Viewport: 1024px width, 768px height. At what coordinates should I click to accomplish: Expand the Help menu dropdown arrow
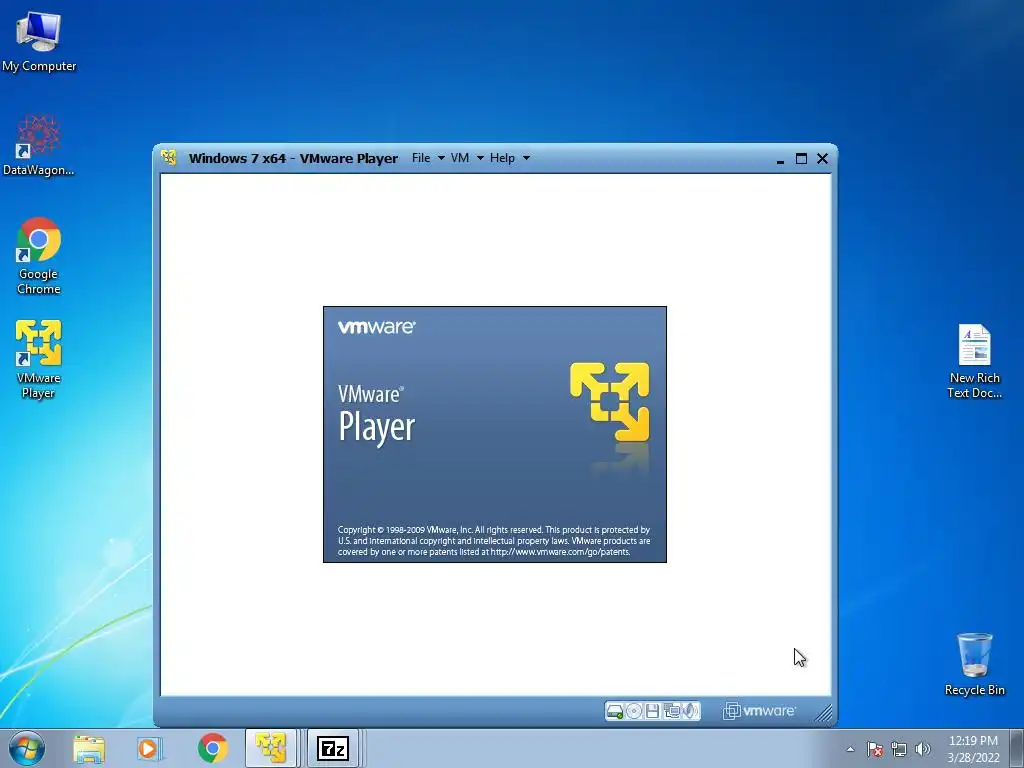click(x=526, y=158)
